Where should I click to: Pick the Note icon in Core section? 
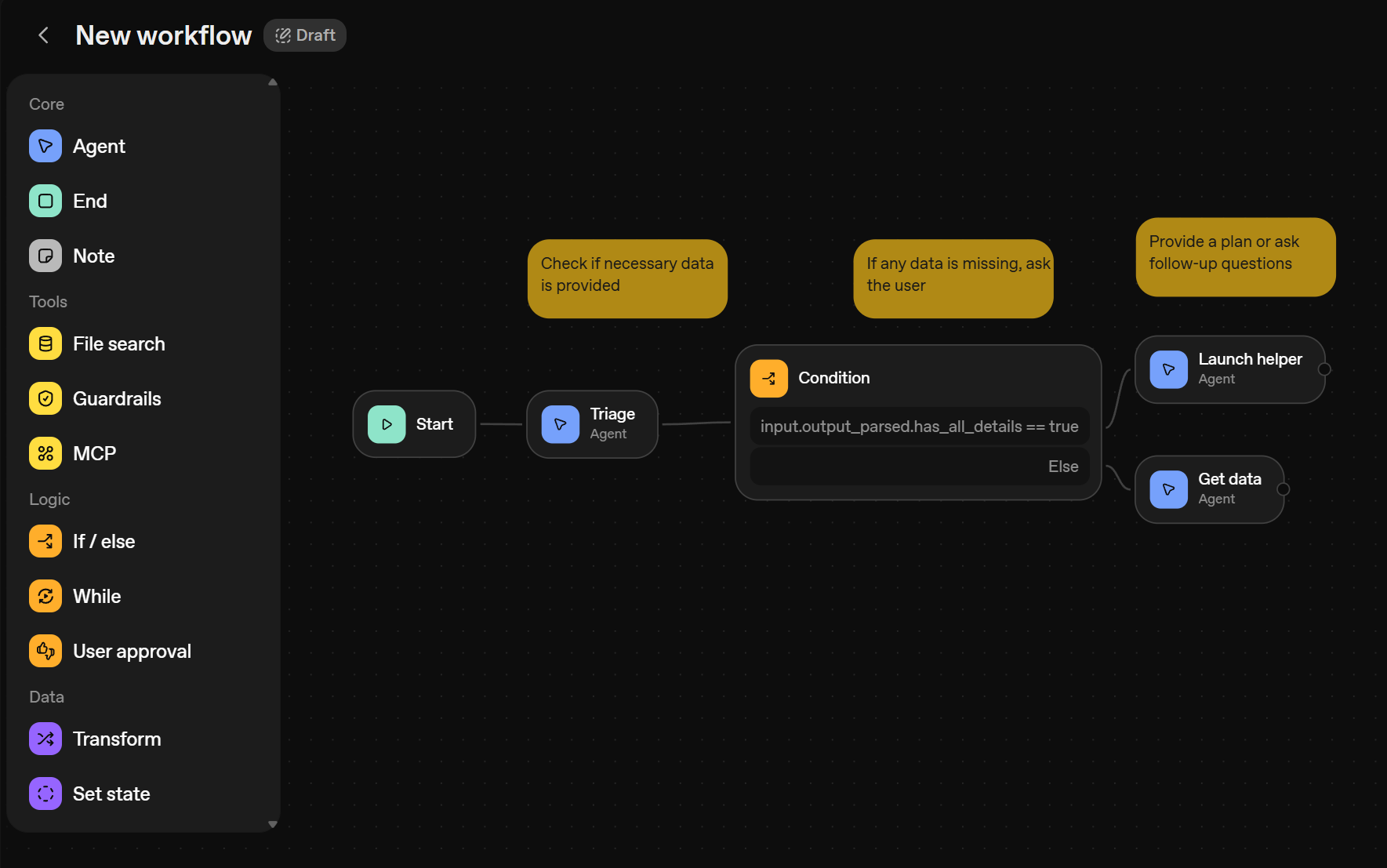tap(45, 256)
